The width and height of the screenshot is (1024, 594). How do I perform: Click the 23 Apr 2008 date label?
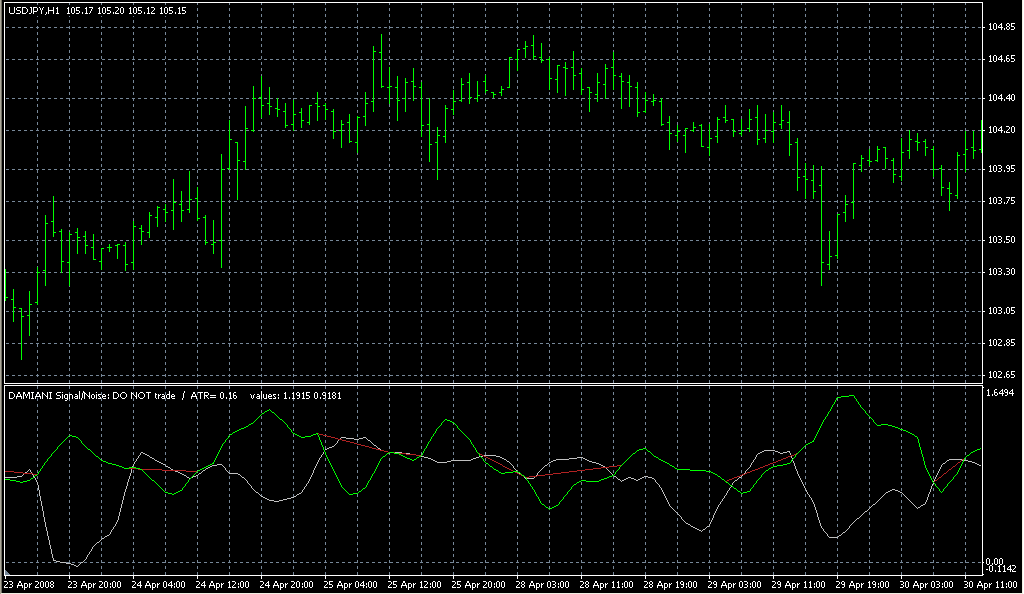[30, 585]
